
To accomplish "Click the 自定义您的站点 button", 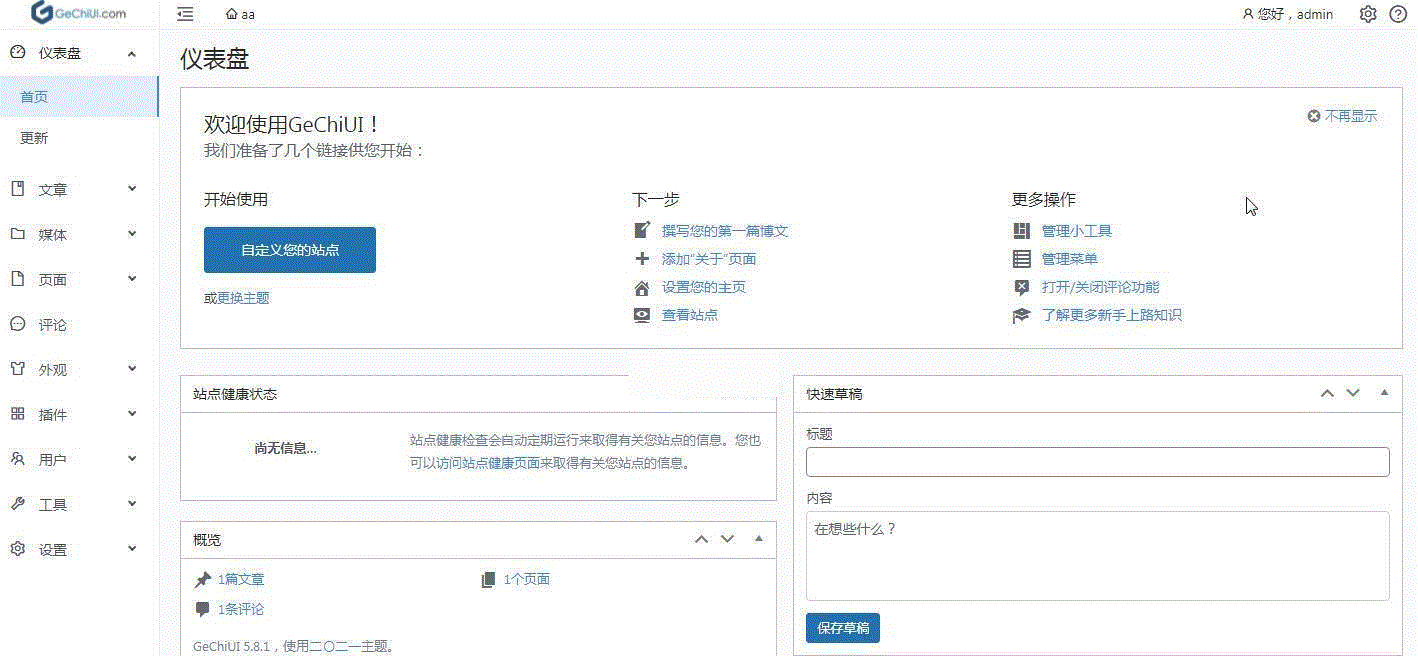I will point(290,250).
